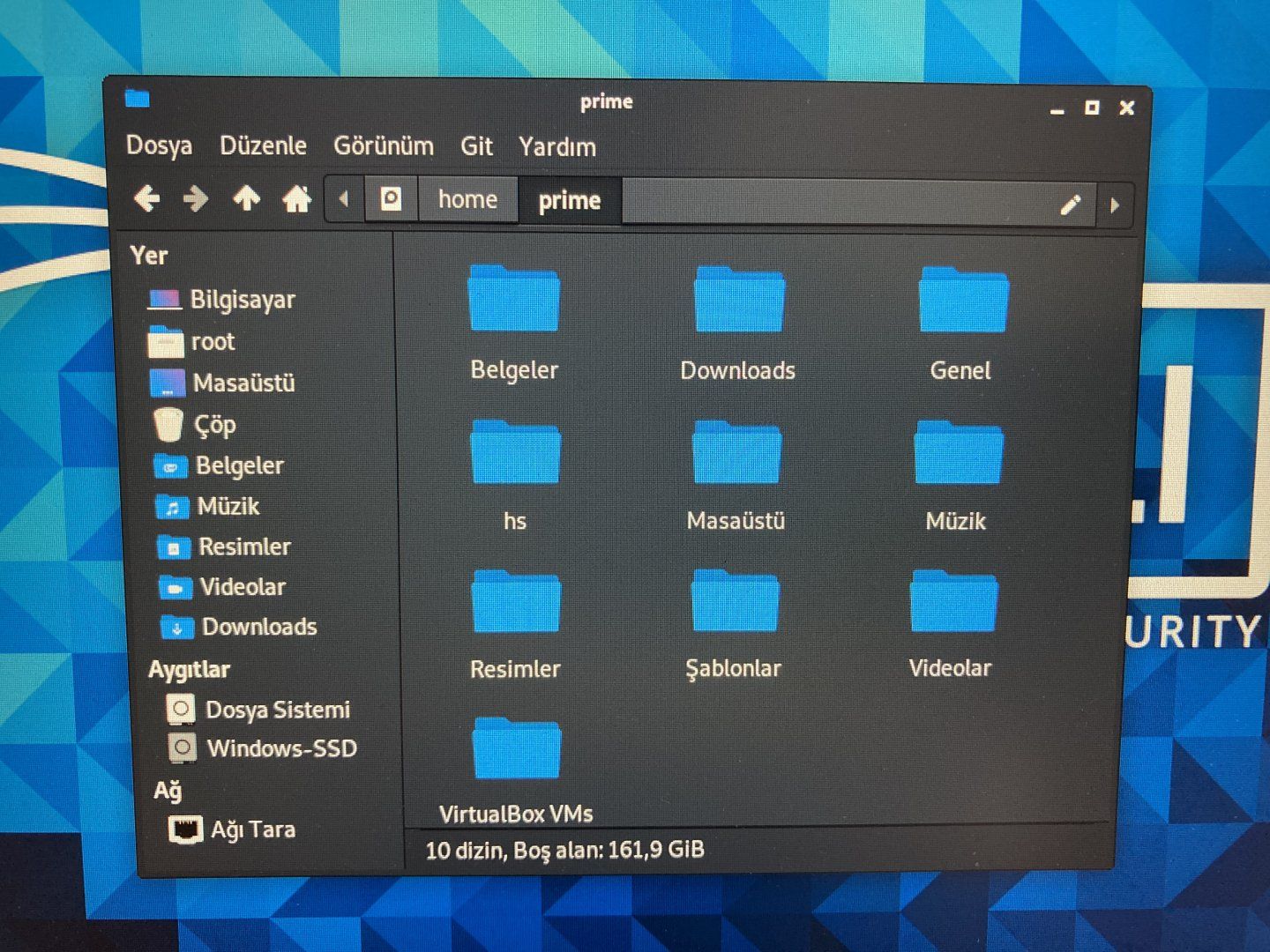Open the Resimler folder icon in file view
The image size is (1270, 952).
pyautogui.click(x=516, y=601)
